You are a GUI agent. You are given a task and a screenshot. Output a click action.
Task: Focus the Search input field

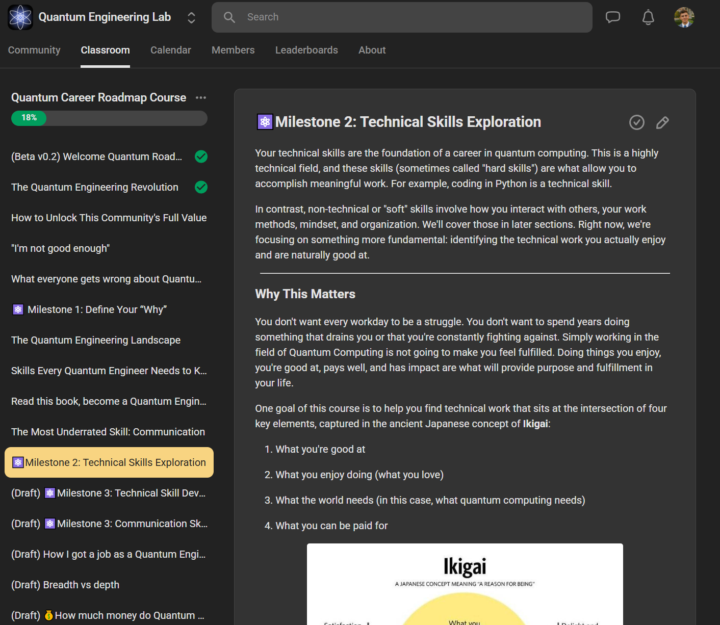pyautogui.click(x=402, y=17)
